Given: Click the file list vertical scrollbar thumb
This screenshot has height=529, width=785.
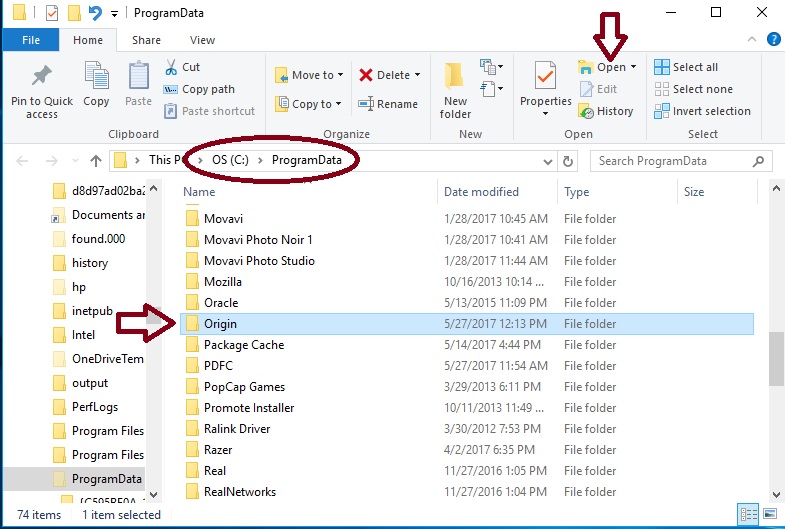Looking at the screenshot, I should 776,358.
